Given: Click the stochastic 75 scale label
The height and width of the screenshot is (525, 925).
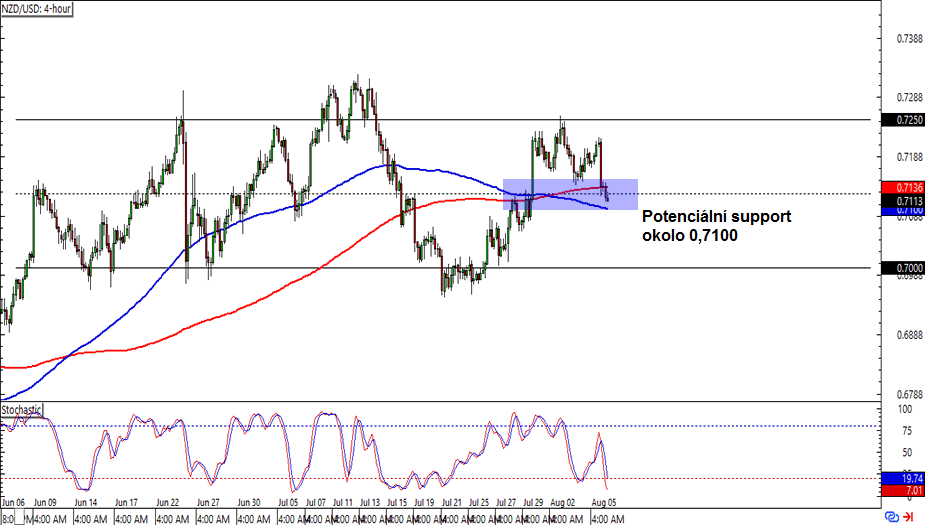Looking at the screenshot, I should coord(907,431).
